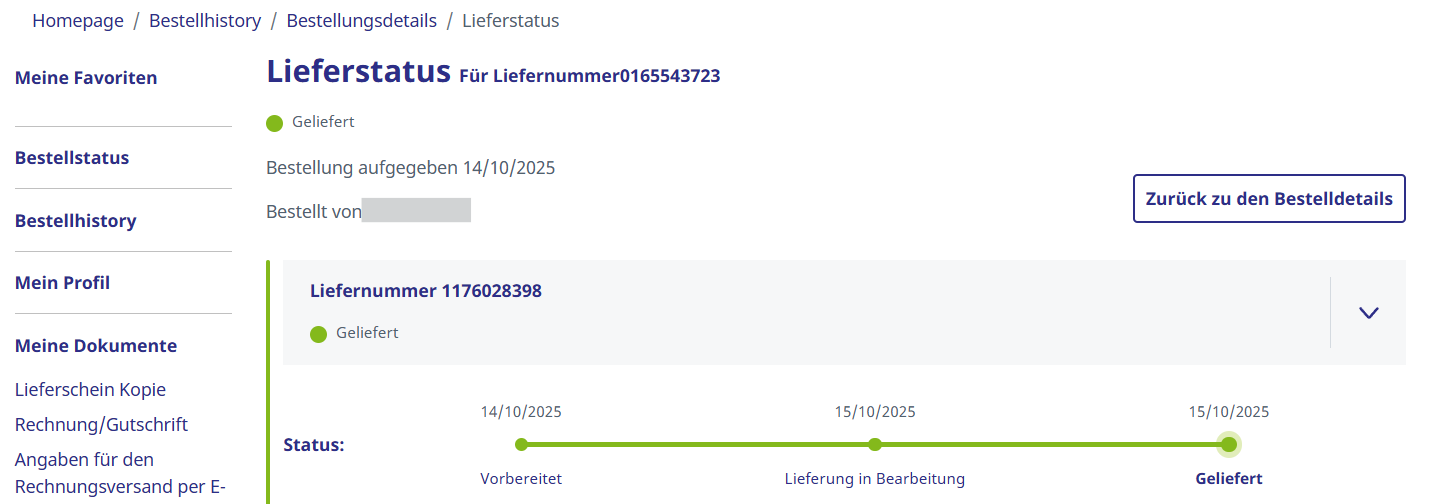Image resolution: width=1444 pixels, height=504 pixels.
Task: Click the Geliefert timeline end marker
Action: point(1229,445)
